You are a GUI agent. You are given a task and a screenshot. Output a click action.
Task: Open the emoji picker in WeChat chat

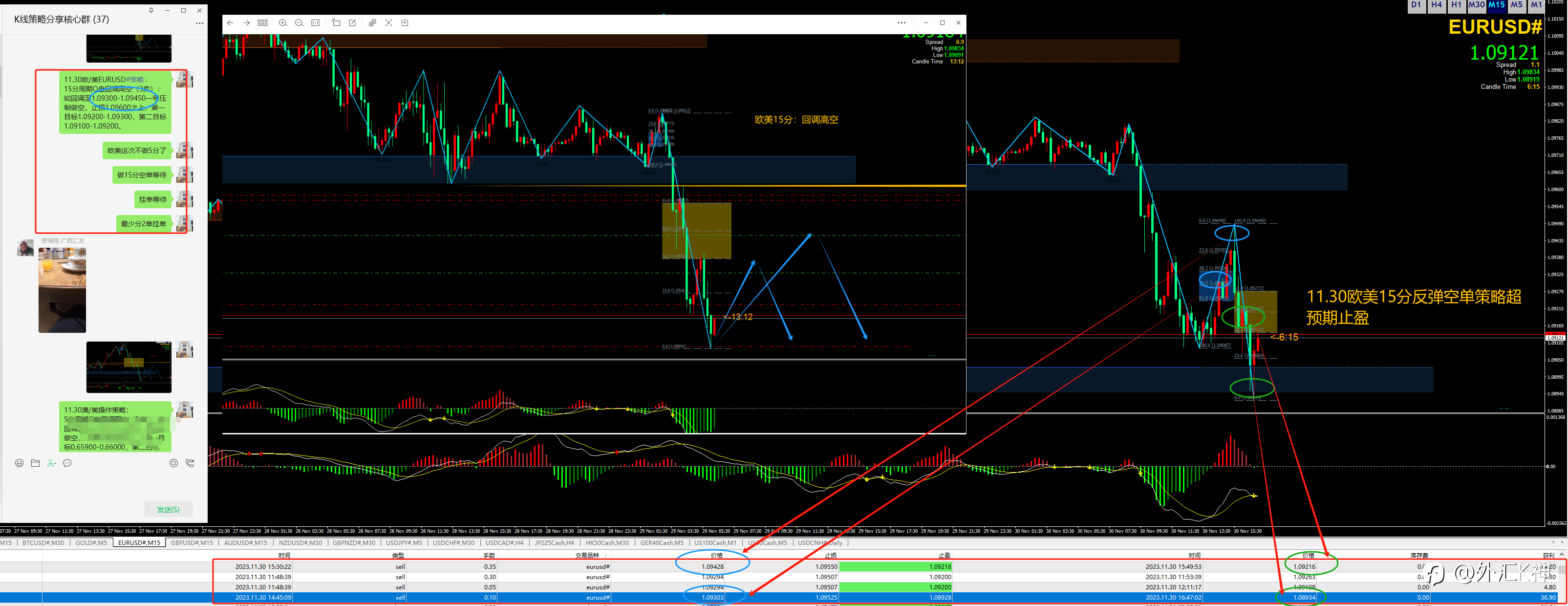click(x=20, y=463)
